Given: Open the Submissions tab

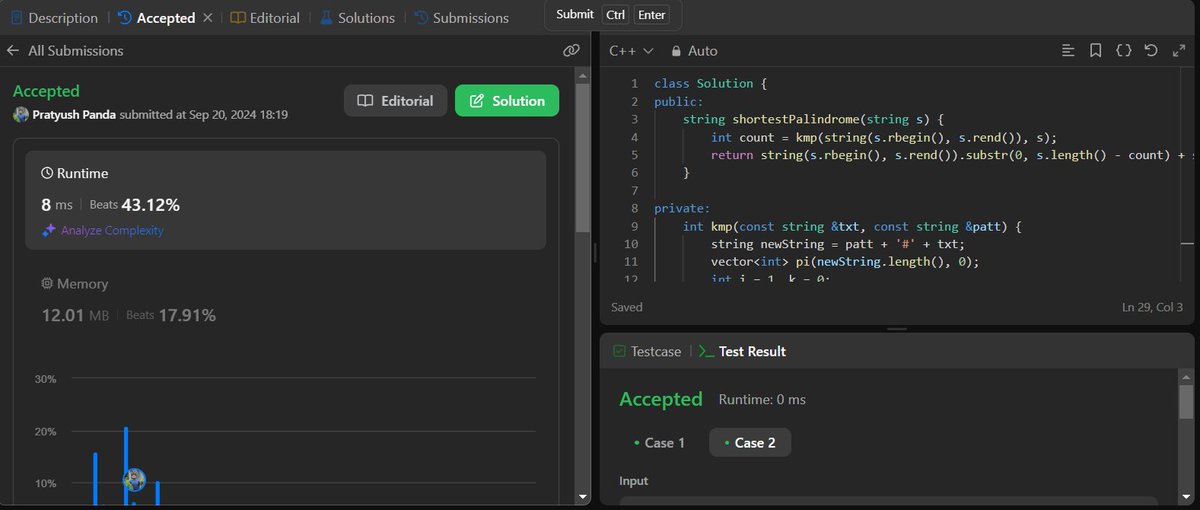Looking at the screenshot, I should [x=461, y=18].
